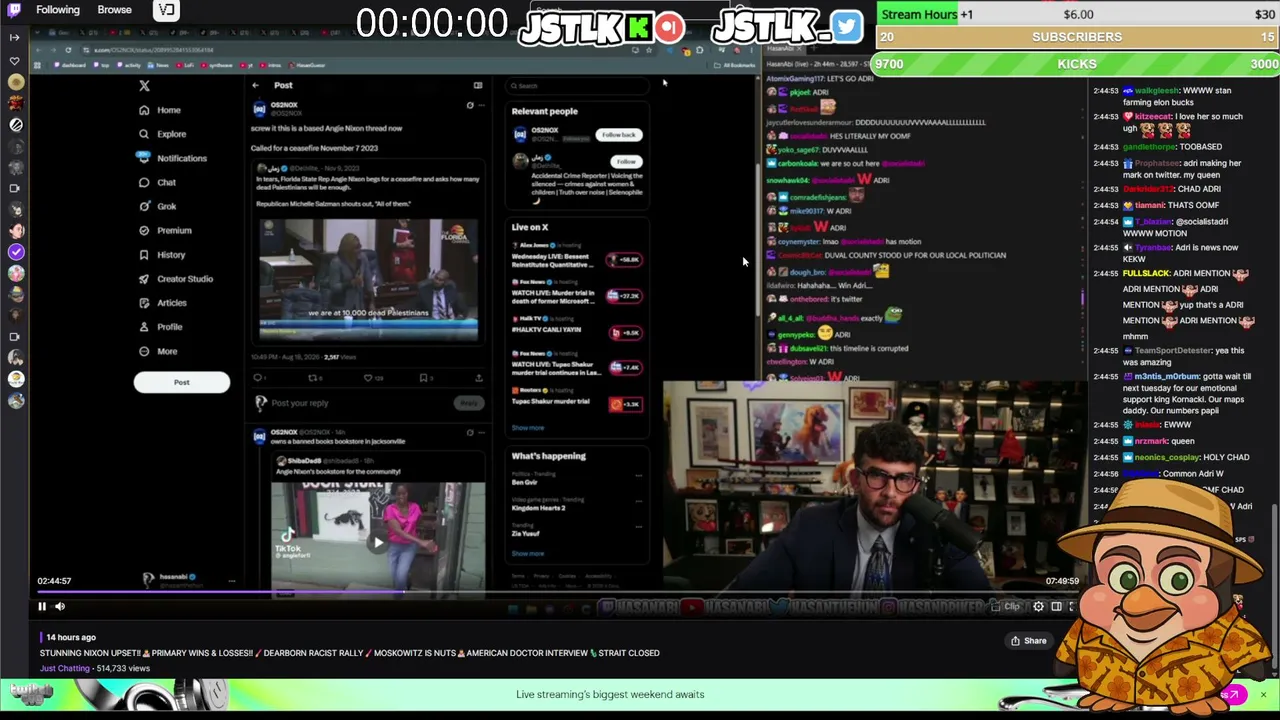Toggle reader view icon beside Post header
Image resolution: width=1280 pixels, height=720 pixels.
point(478,86)
